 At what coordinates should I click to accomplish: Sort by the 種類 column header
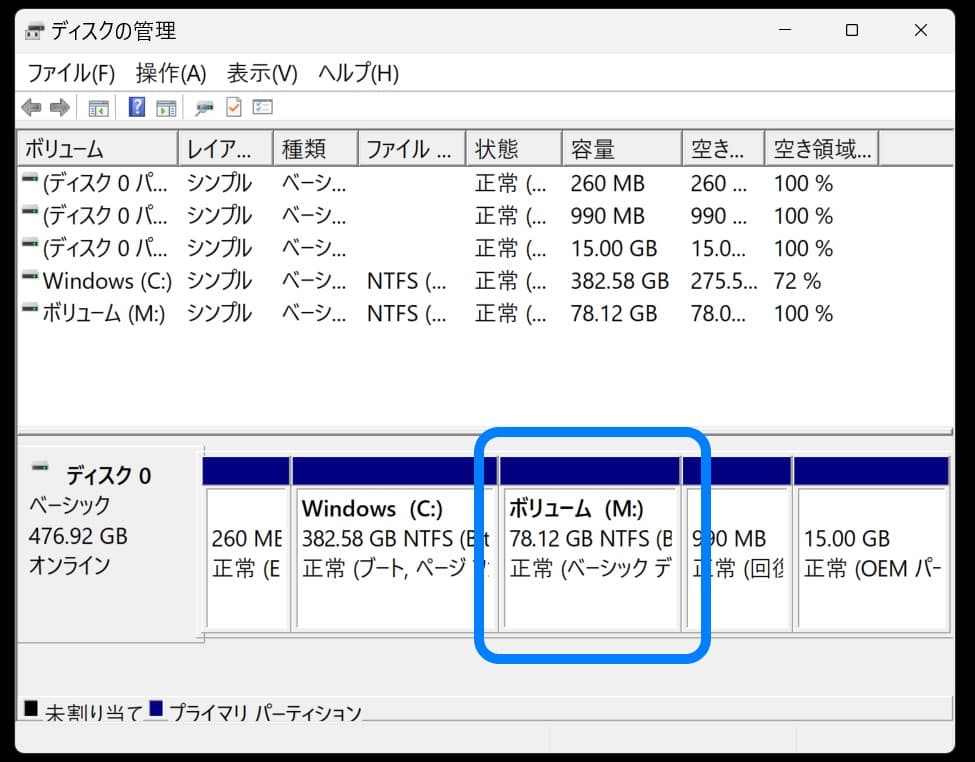click(316, 149)
